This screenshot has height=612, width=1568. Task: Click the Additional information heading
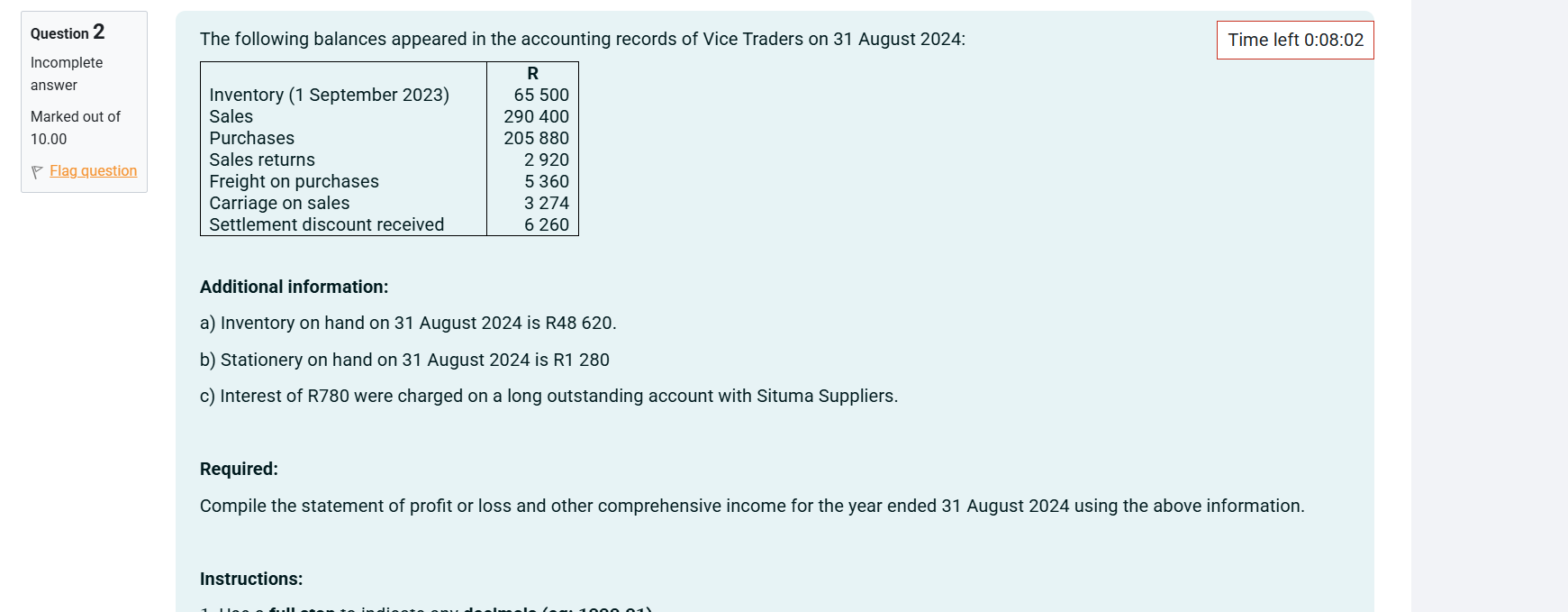coord(293,287)
